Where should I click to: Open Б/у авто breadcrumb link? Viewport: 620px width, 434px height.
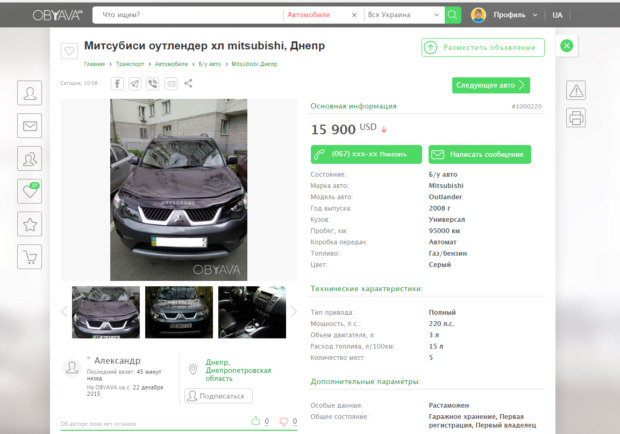(210, 64)
